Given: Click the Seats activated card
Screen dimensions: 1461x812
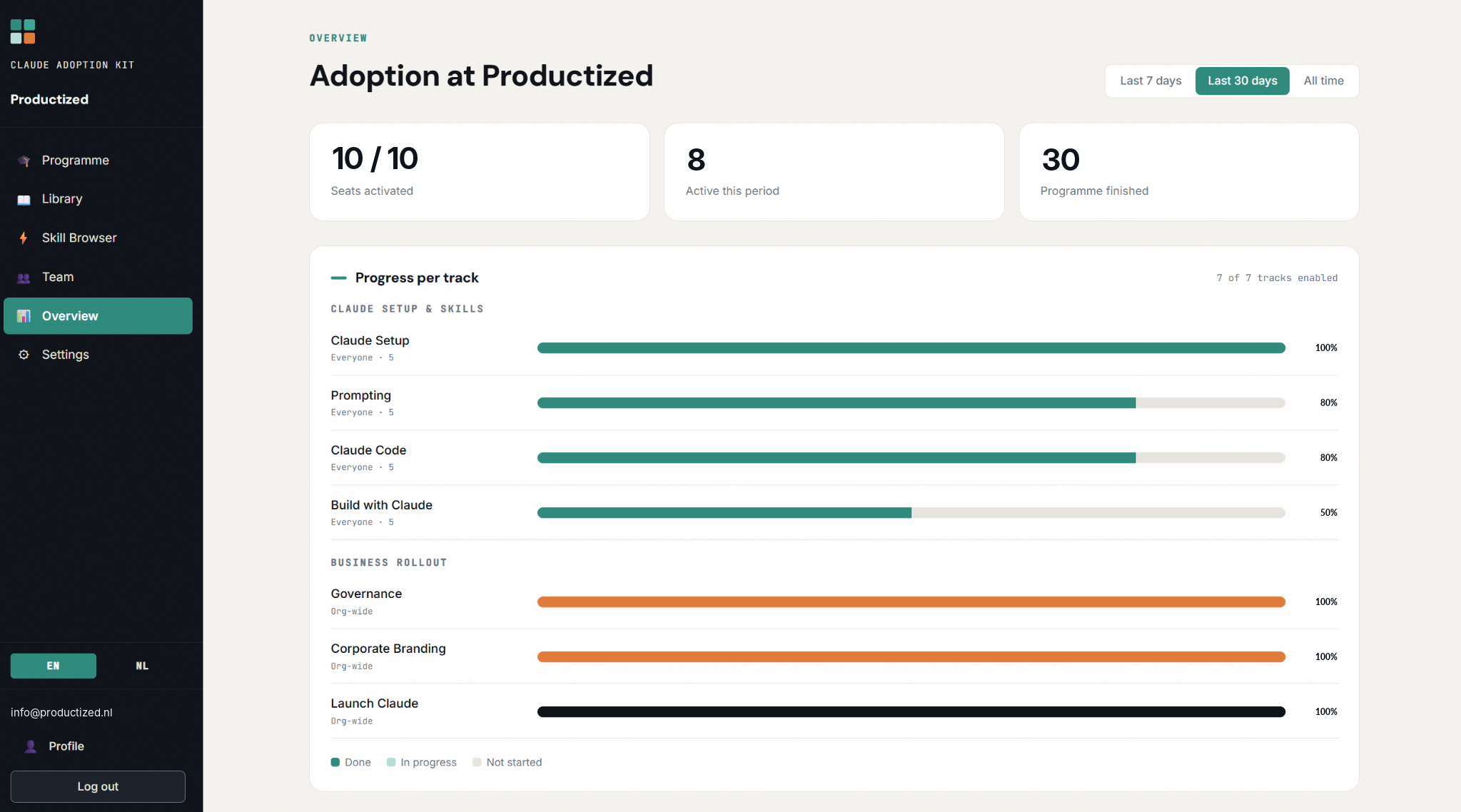Looking at the screenshot, I should tap(480, 172).
